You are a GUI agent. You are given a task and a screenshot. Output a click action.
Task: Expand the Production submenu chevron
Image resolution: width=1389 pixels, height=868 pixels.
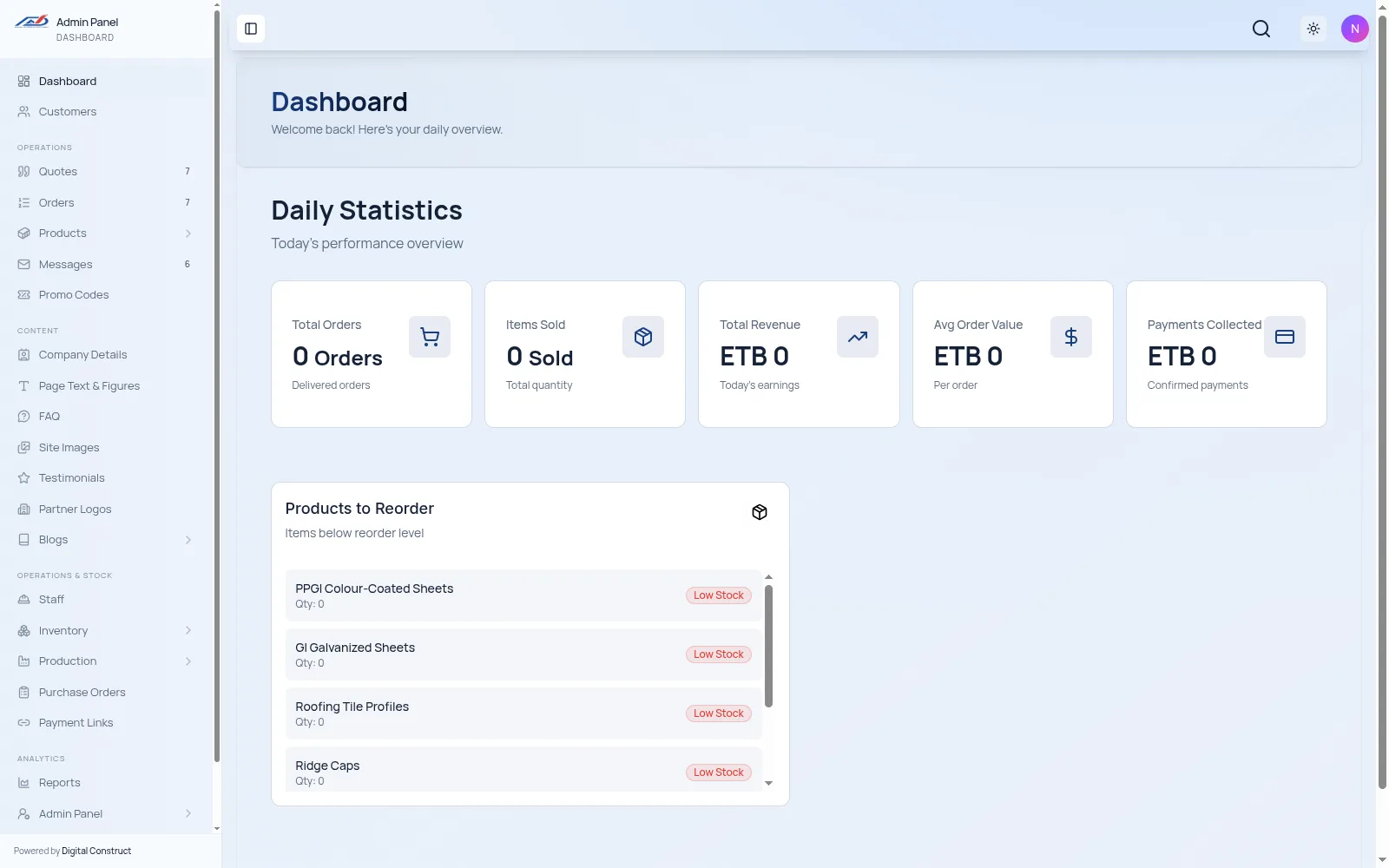188,661
